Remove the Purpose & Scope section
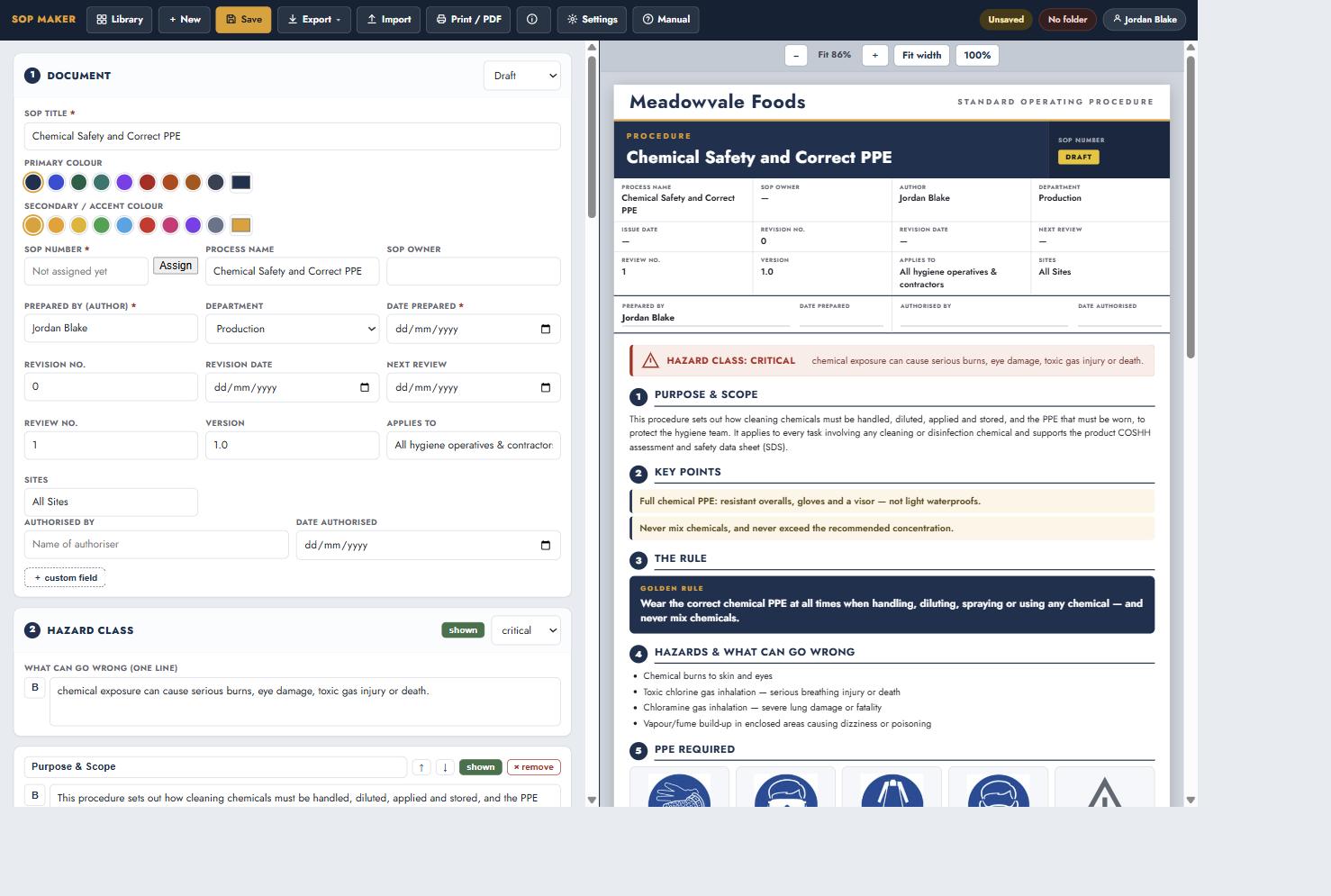The image size is (1331, 896). pyautogui.click(x=534, y=767)
